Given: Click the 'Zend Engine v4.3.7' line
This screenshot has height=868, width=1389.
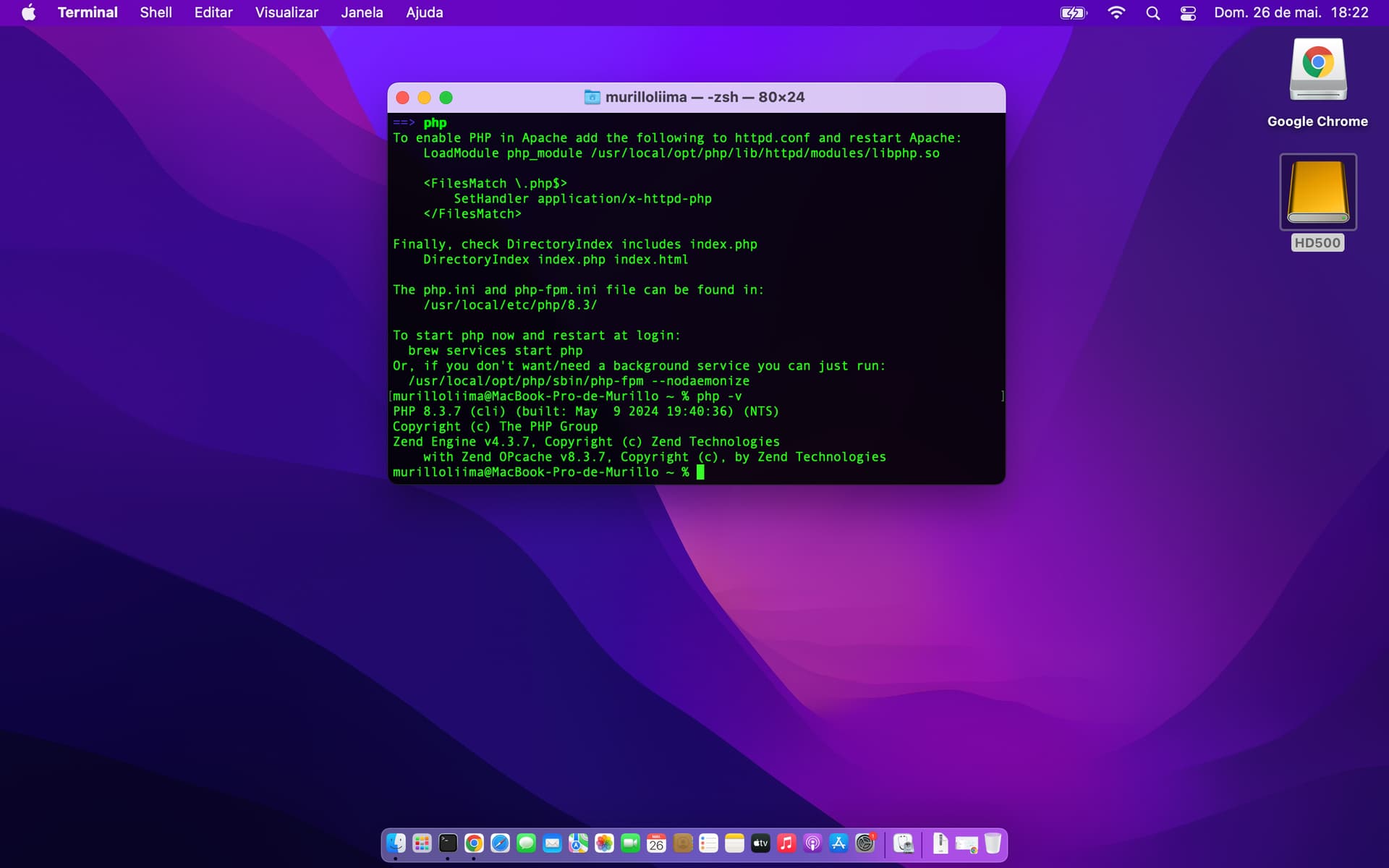Looking at the screenshot, I should click(x=586, y=442).
